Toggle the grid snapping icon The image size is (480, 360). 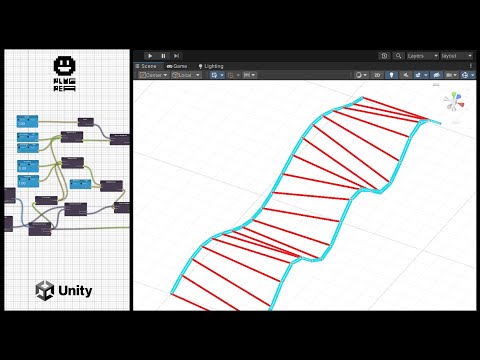pos(214,75)
